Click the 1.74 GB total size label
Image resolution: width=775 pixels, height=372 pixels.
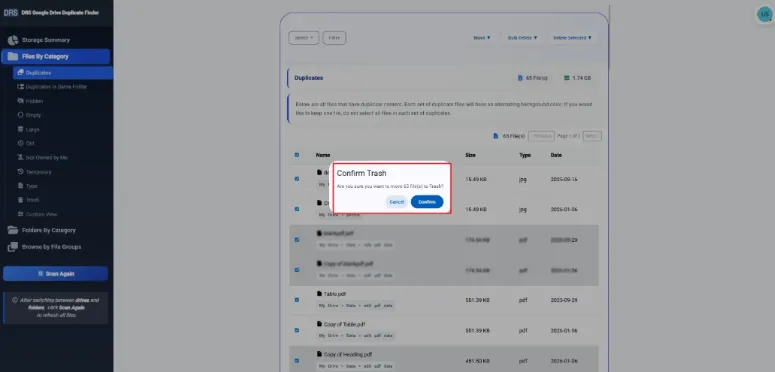[582, 78]
